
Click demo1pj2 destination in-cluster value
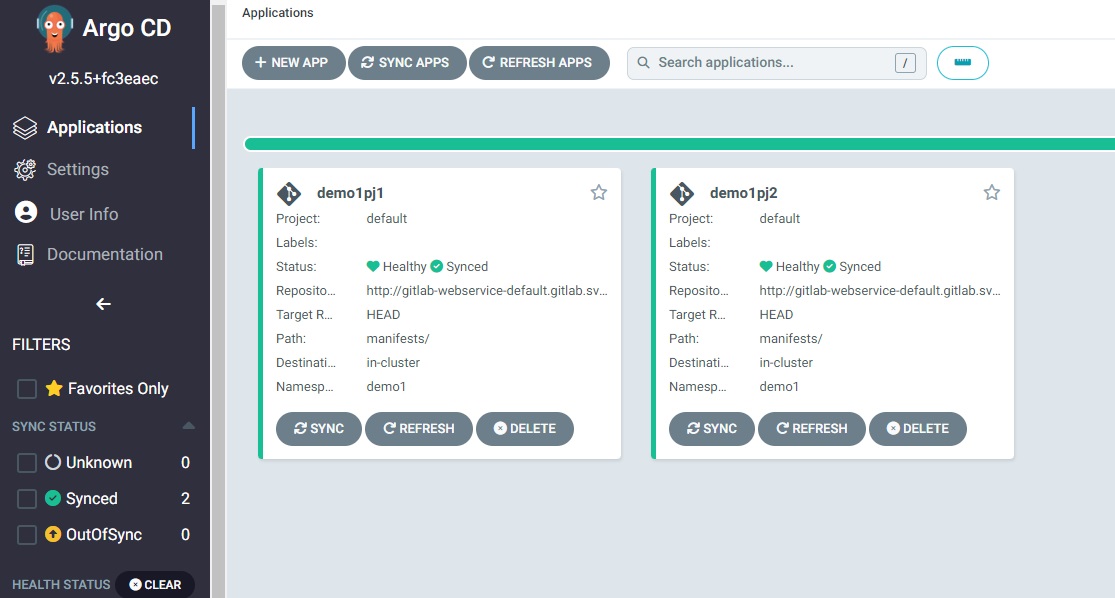(786, 363)
